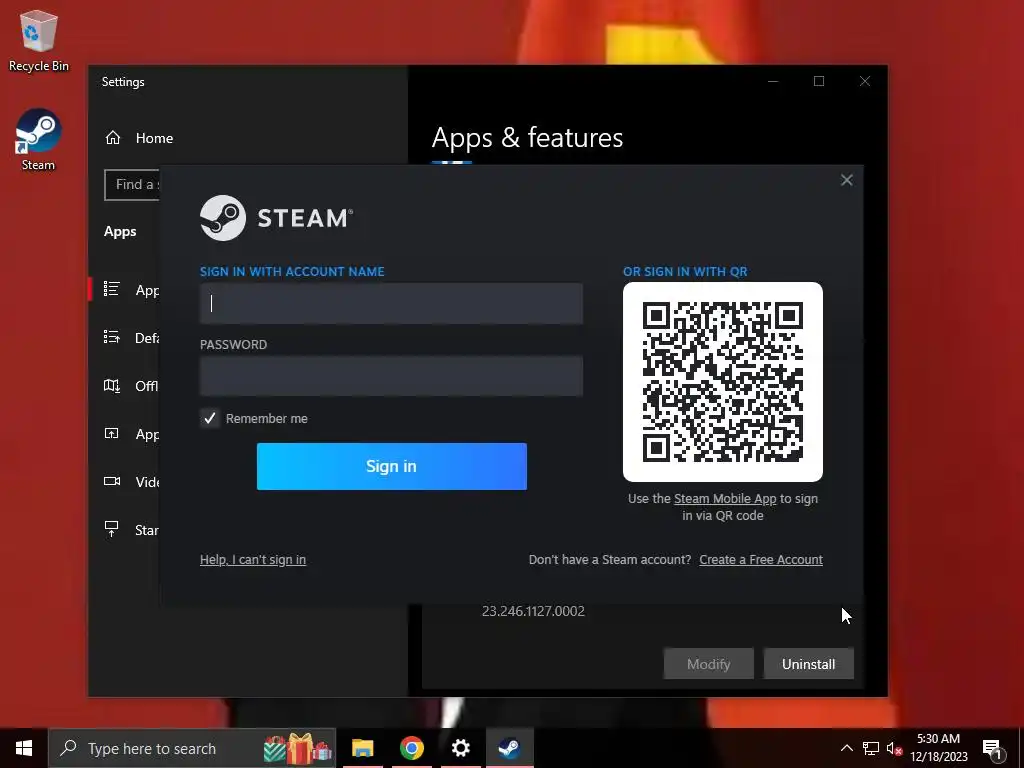Select the Steam desktop shortcut icon

tap(39, 140)
